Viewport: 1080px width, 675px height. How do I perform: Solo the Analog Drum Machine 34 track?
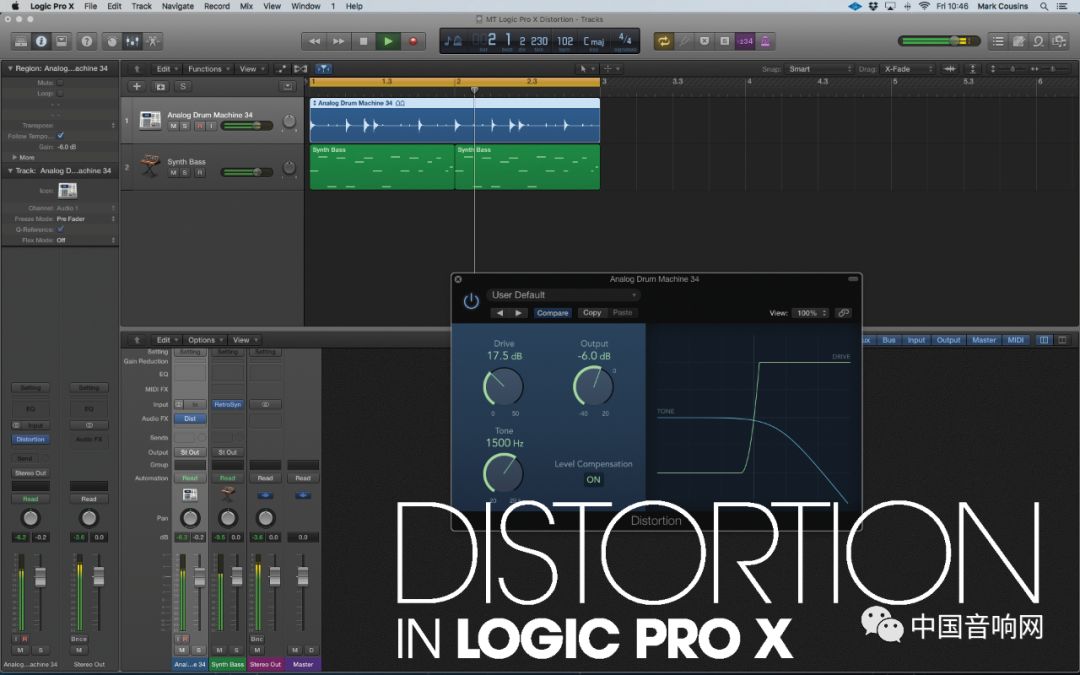click(x=185, y=126)
